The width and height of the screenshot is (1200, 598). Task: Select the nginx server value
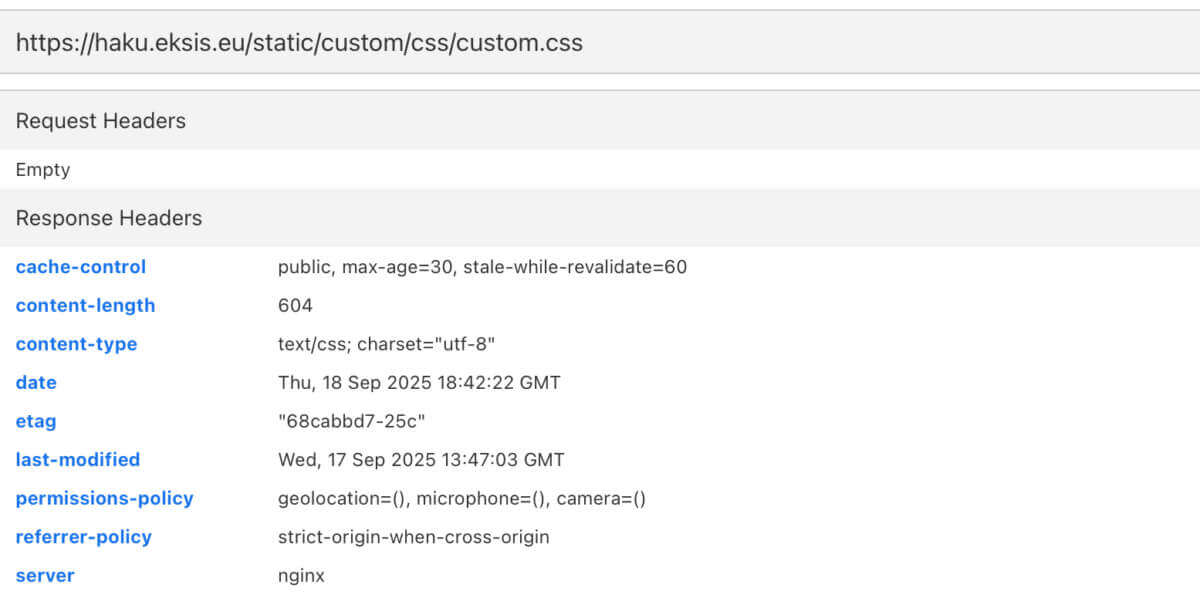click(x=299, y=575)
